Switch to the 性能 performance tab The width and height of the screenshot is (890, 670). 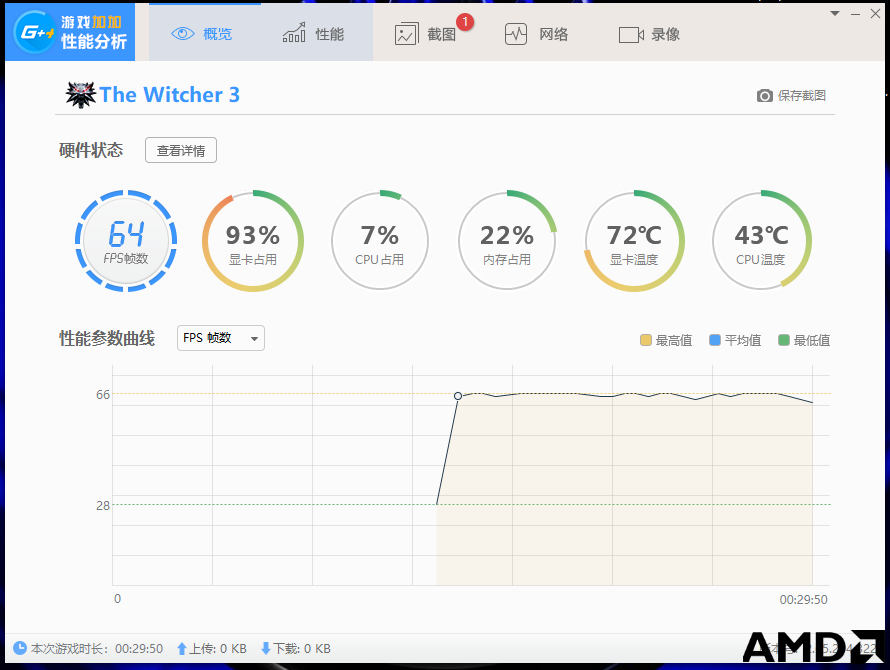[x=317, y=33]
